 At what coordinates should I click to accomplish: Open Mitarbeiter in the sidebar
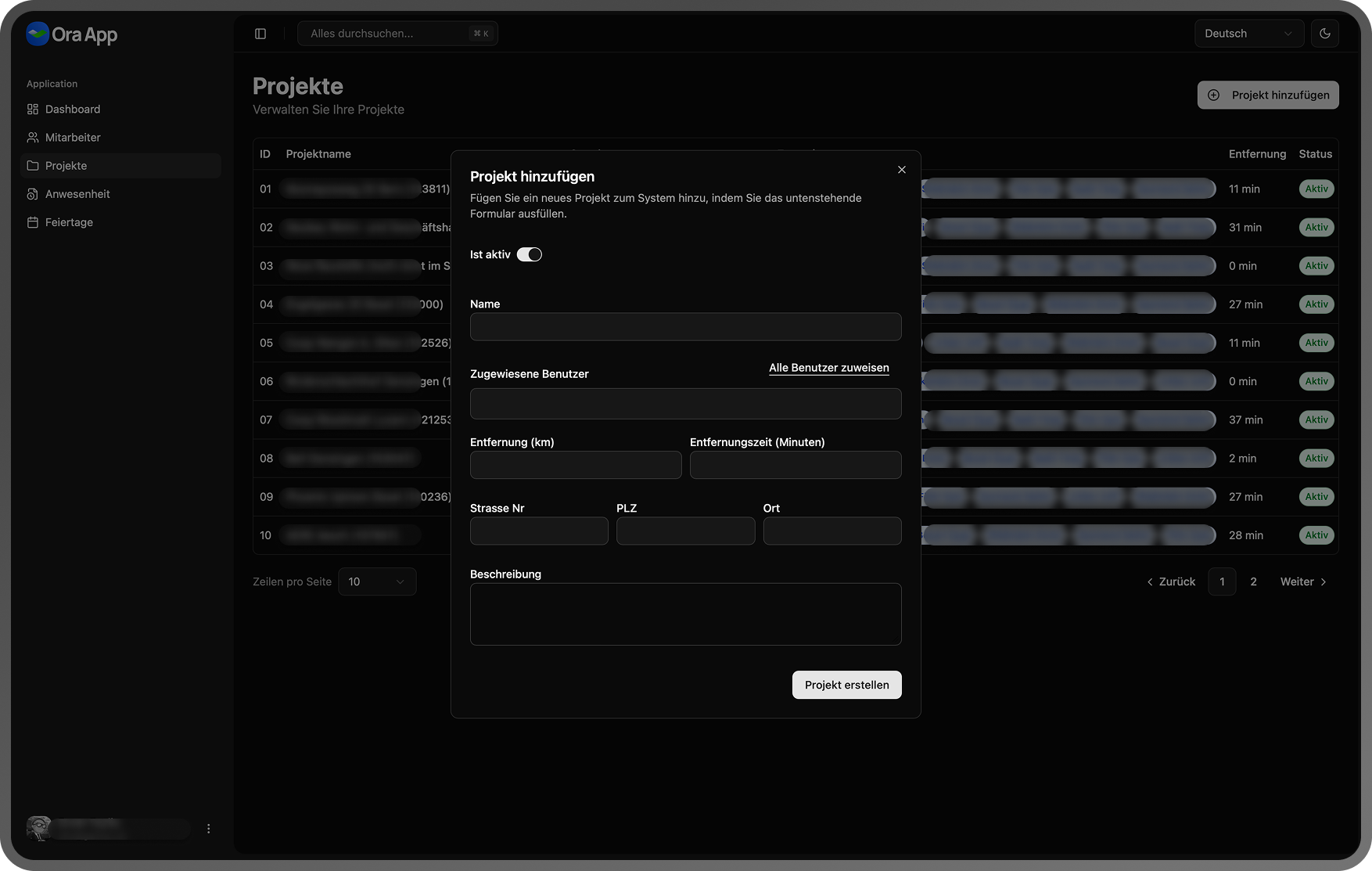73,138
